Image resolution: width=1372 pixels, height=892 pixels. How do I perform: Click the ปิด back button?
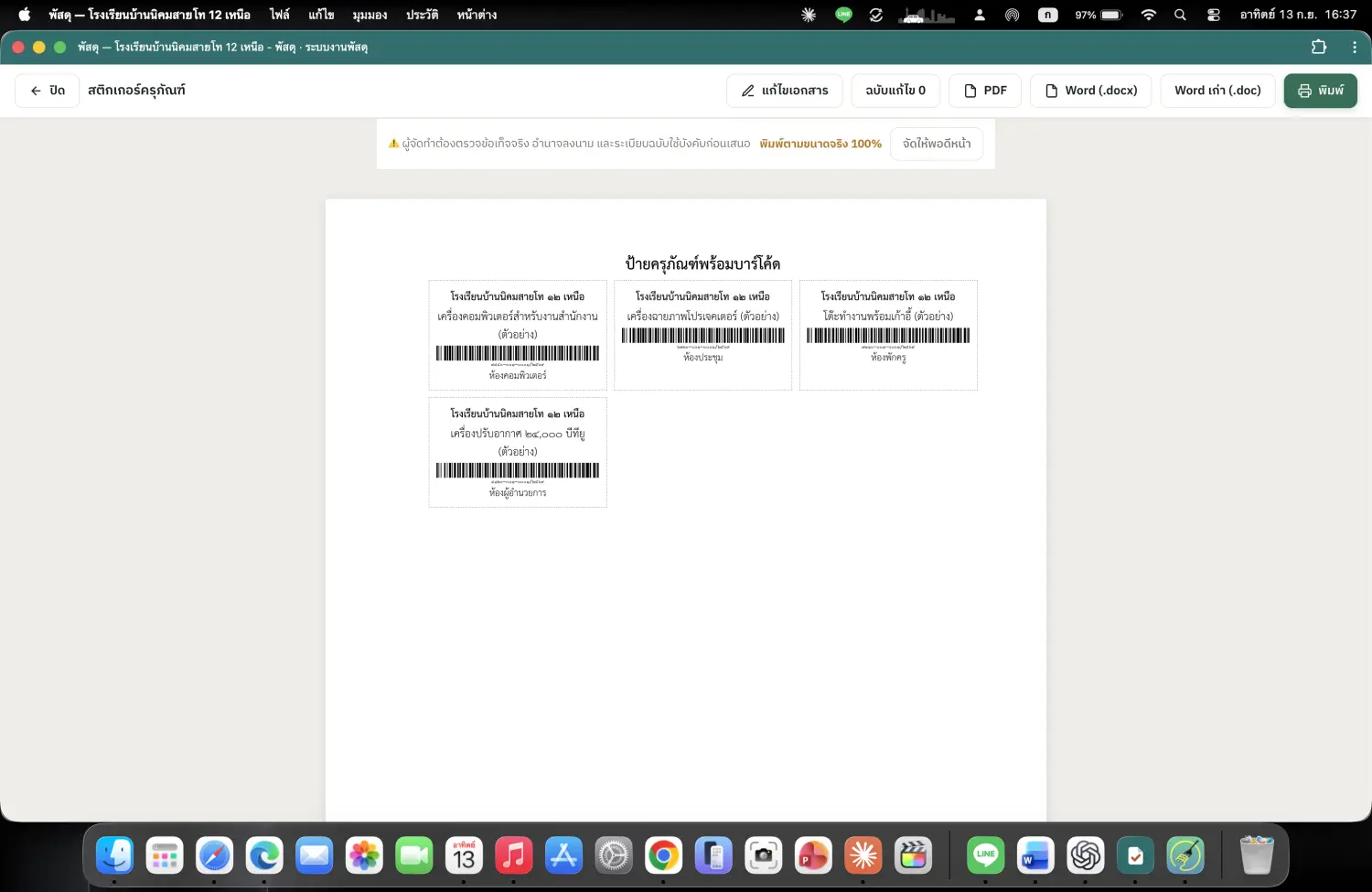point(47,91)
